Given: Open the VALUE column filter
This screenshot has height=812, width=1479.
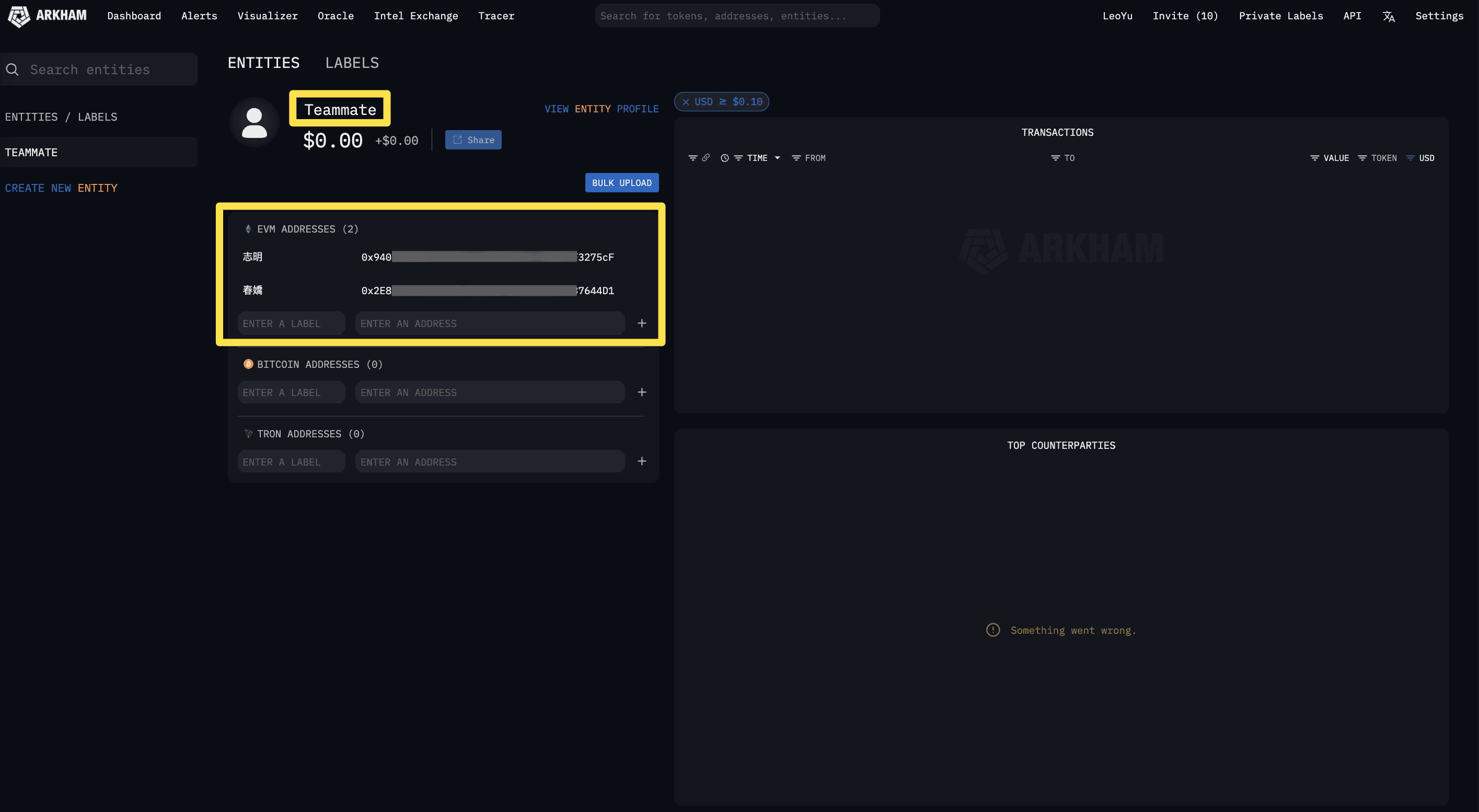Looking at the screenshot, I should (x=1314, y=158).
